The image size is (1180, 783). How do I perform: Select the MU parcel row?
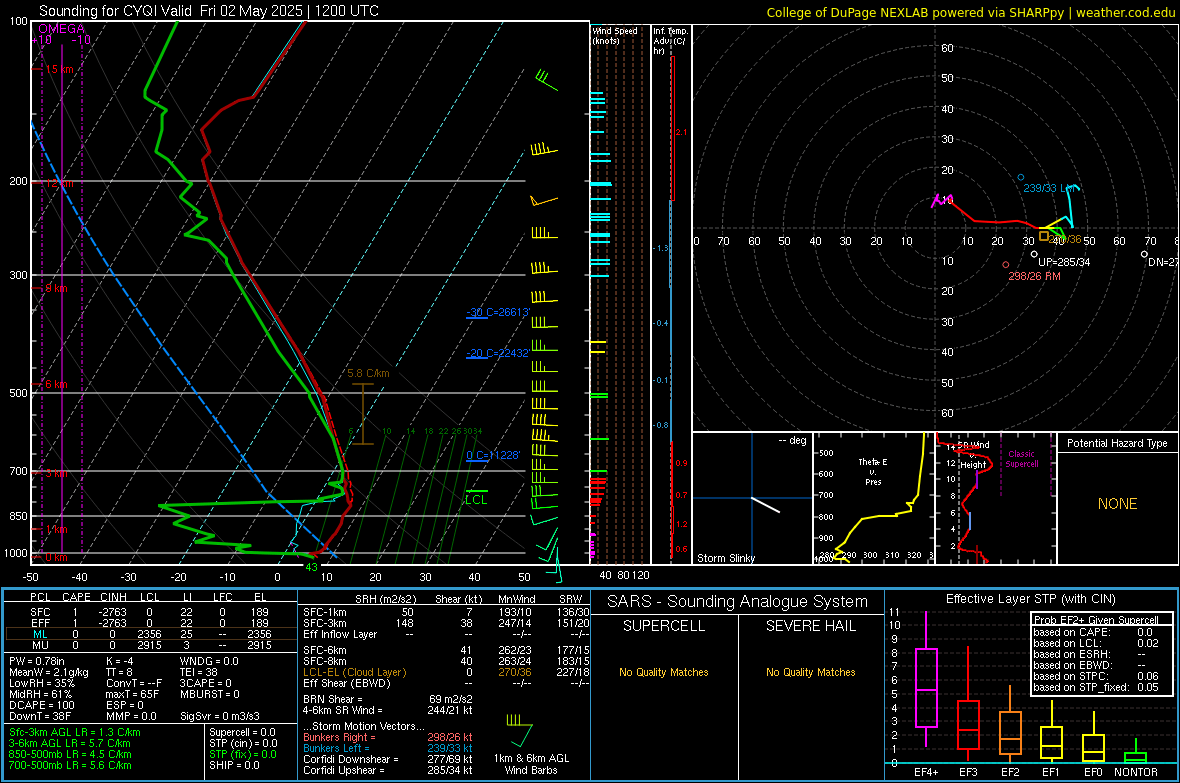coord(150,645)
